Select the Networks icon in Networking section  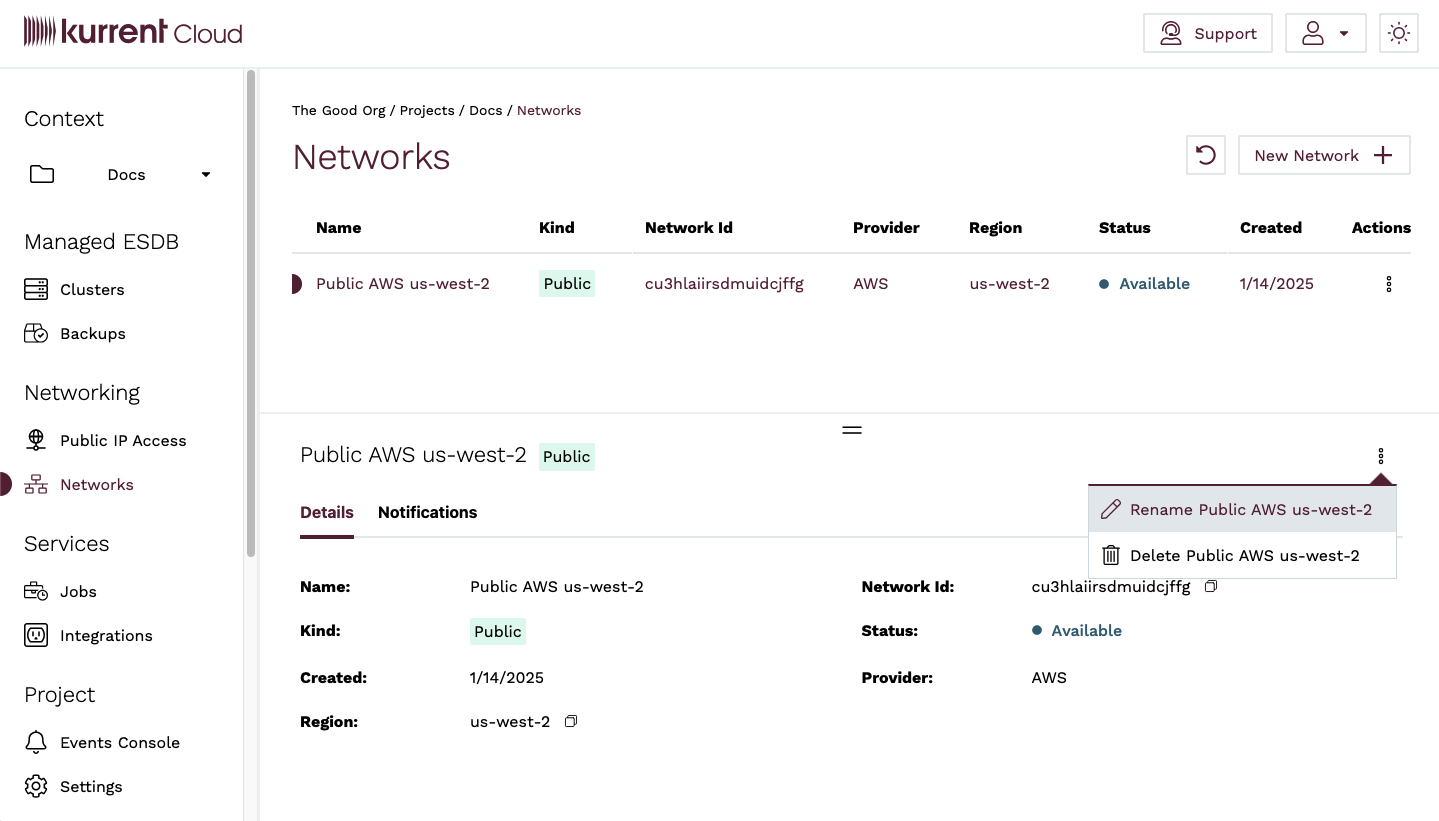[35, 484]
